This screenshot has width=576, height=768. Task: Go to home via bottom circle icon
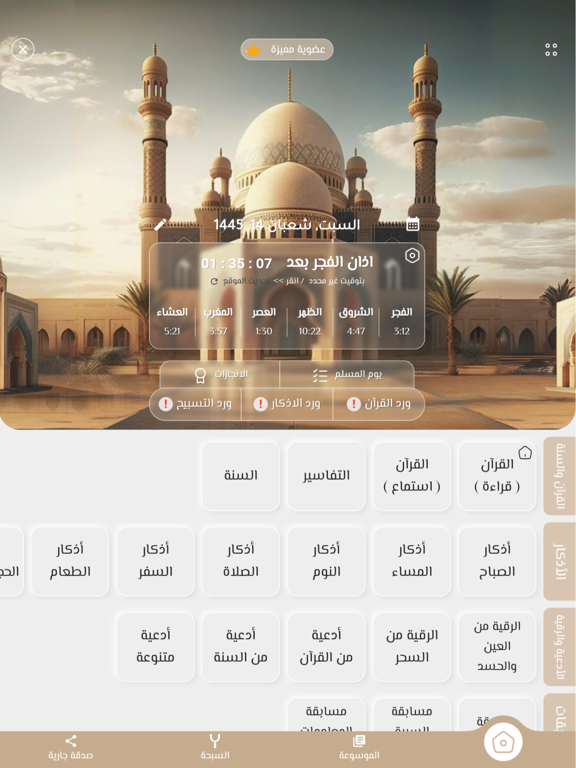pyautogui.click(x=503, y=743)
